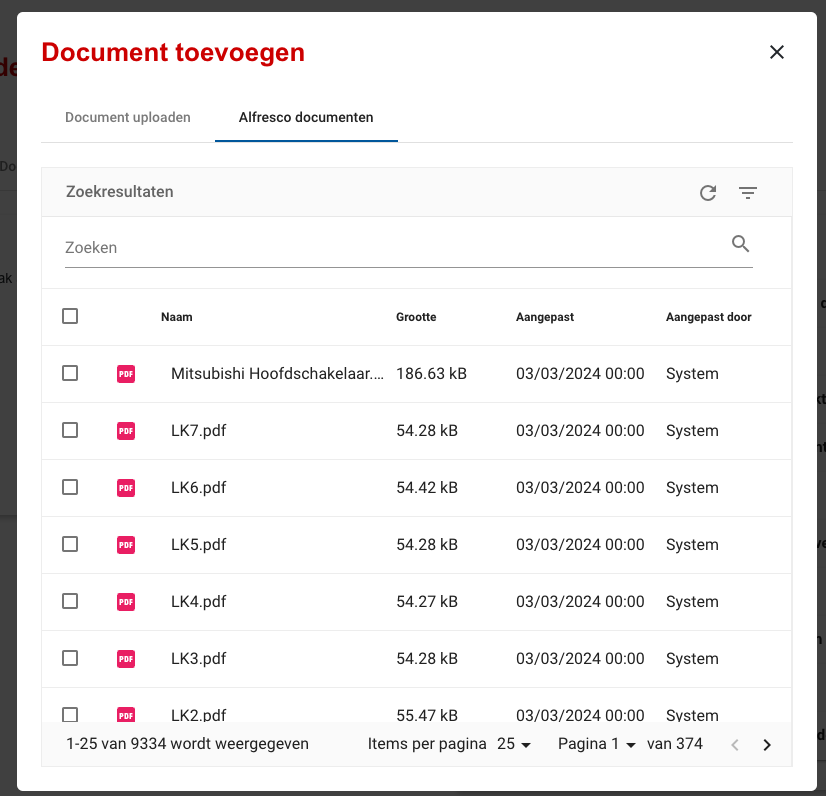Click PDF icon next to LK3.pdf
The image size is (826, 796).
(126, 659)
